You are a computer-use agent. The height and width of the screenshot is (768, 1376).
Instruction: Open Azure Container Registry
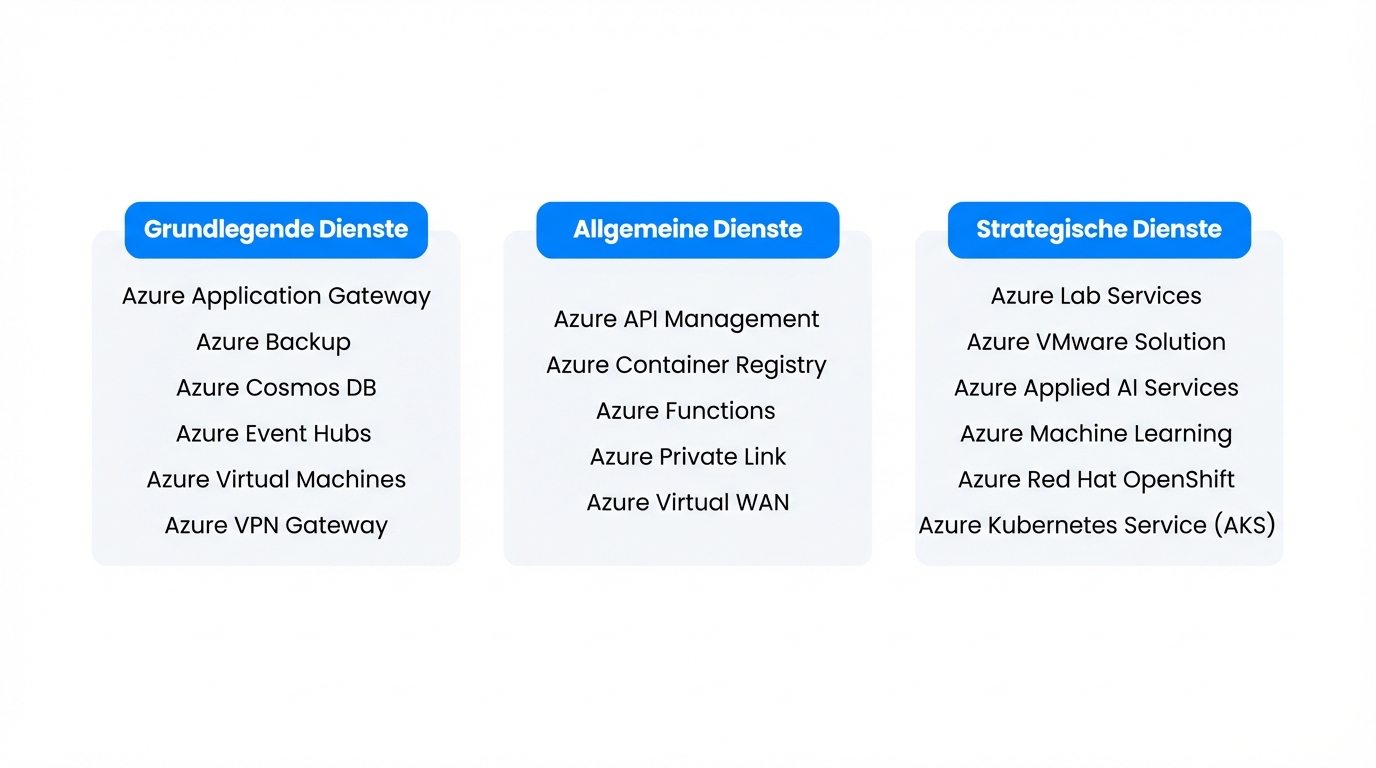pyautogui.click(x=686, y=365)
